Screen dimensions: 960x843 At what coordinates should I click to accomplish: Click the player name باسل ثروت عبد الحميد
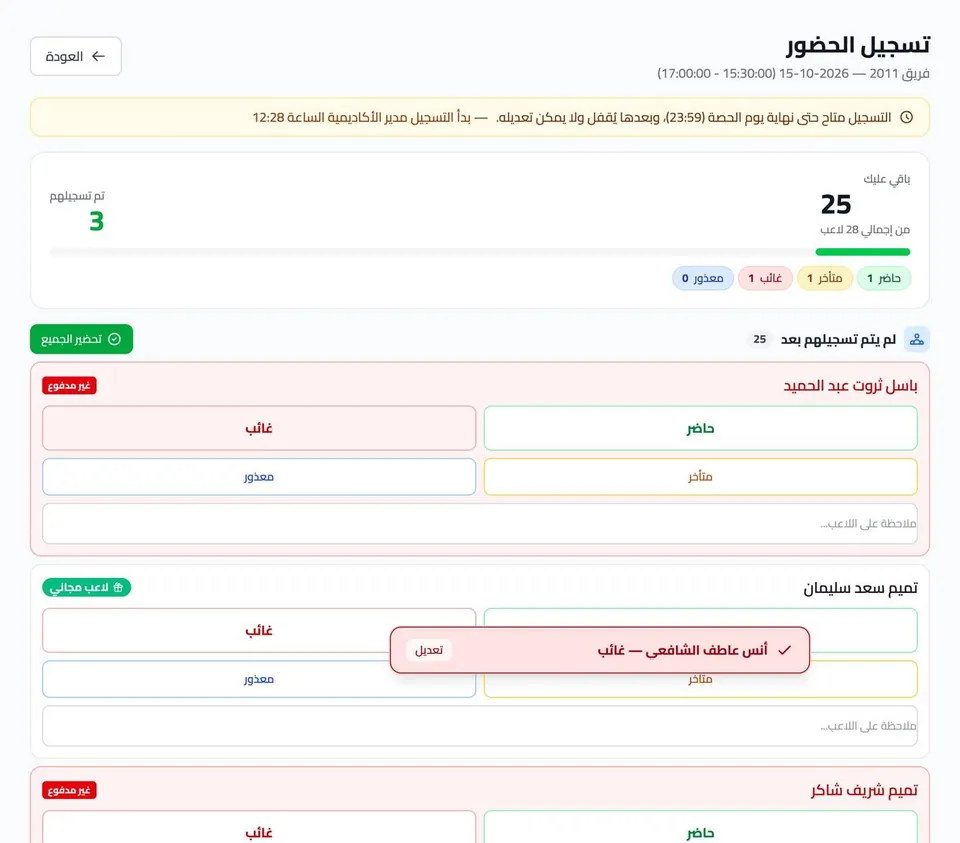click(850, 386)
